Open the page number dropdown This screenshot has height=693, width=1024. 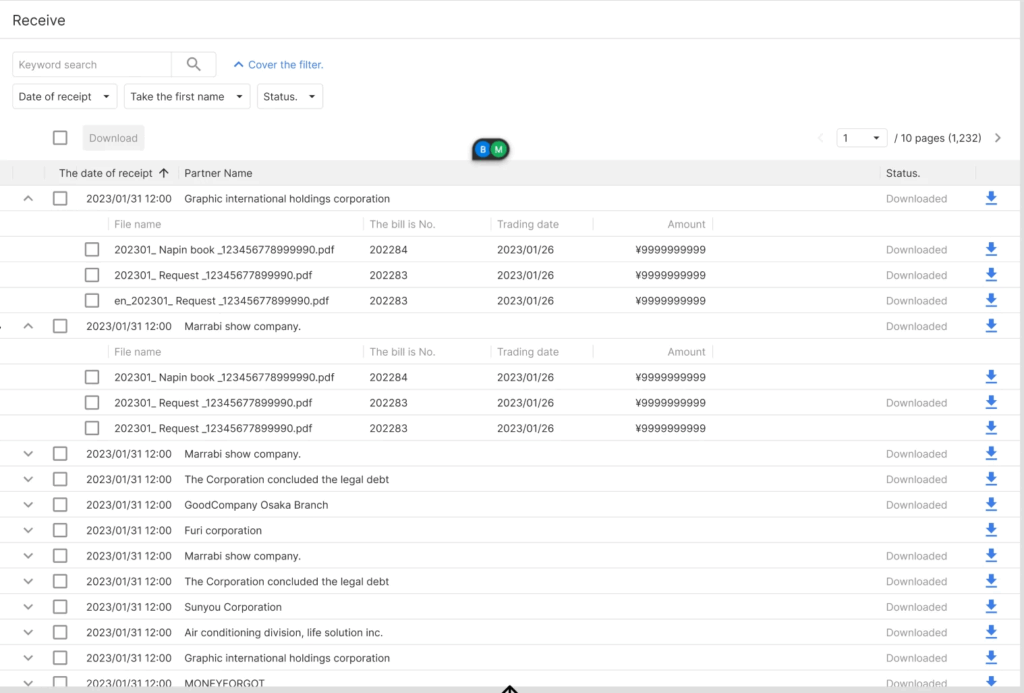(x=861, y=138)
